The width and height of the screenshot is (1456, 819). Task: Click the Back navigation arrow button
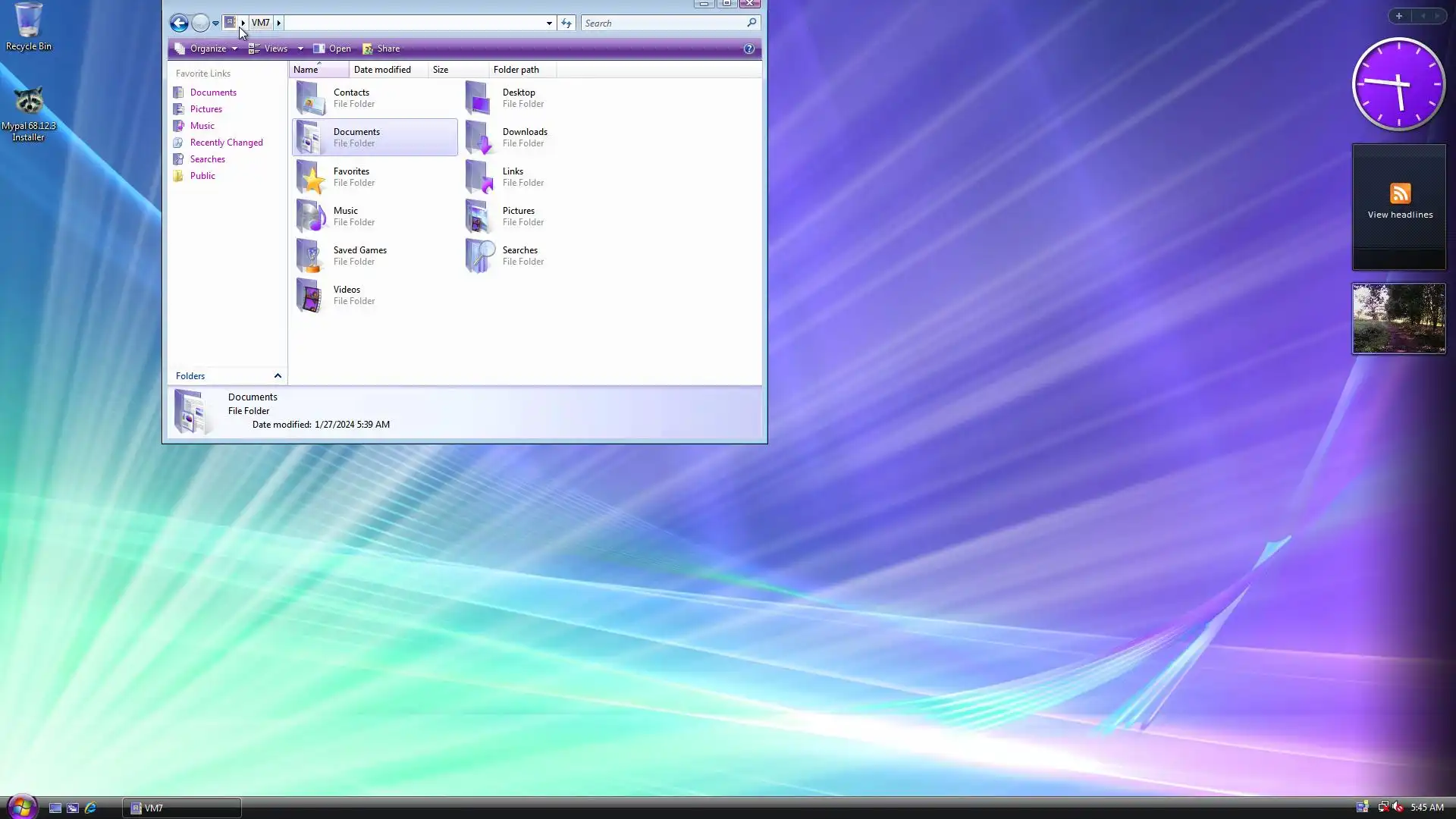(x=179, y=23)
